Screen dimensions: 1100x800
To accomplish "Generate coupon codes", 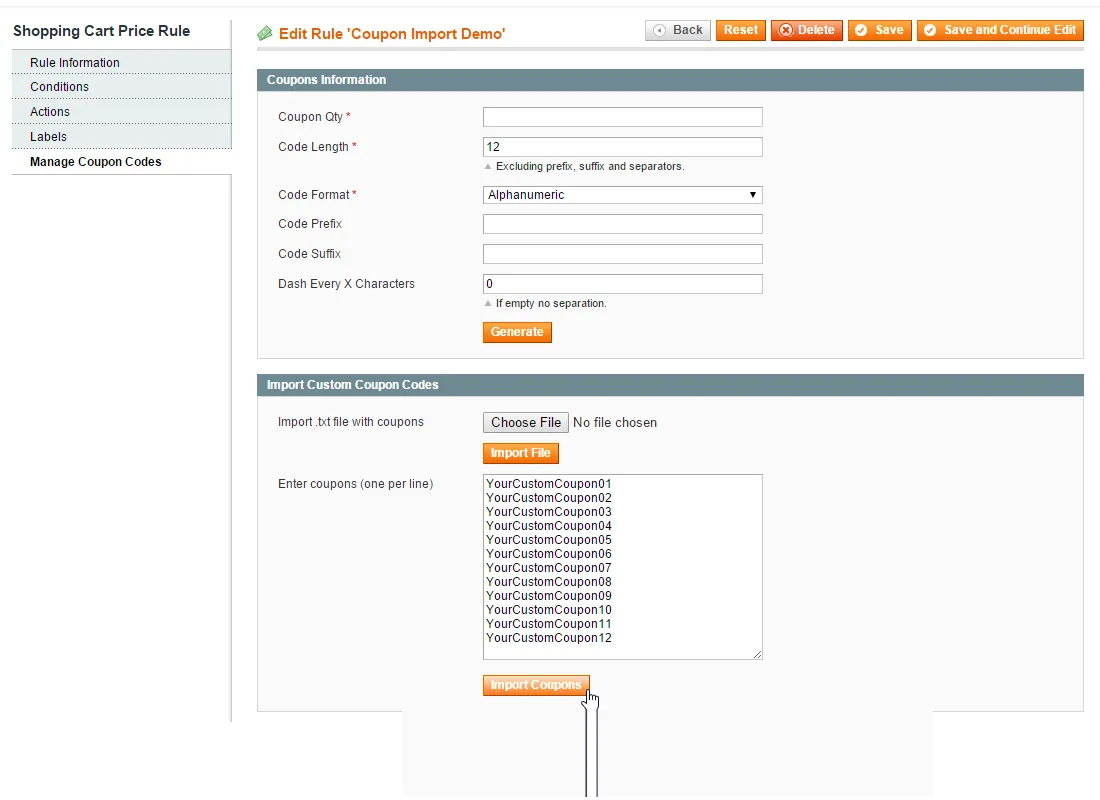I will pyautogui.click(x=517, y=332).
